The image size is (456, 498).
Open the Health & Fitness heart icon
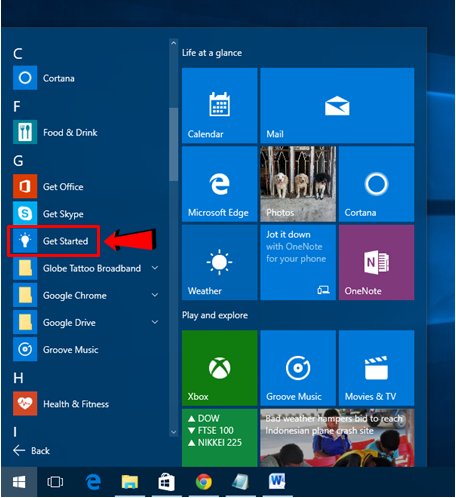(25, 404)
